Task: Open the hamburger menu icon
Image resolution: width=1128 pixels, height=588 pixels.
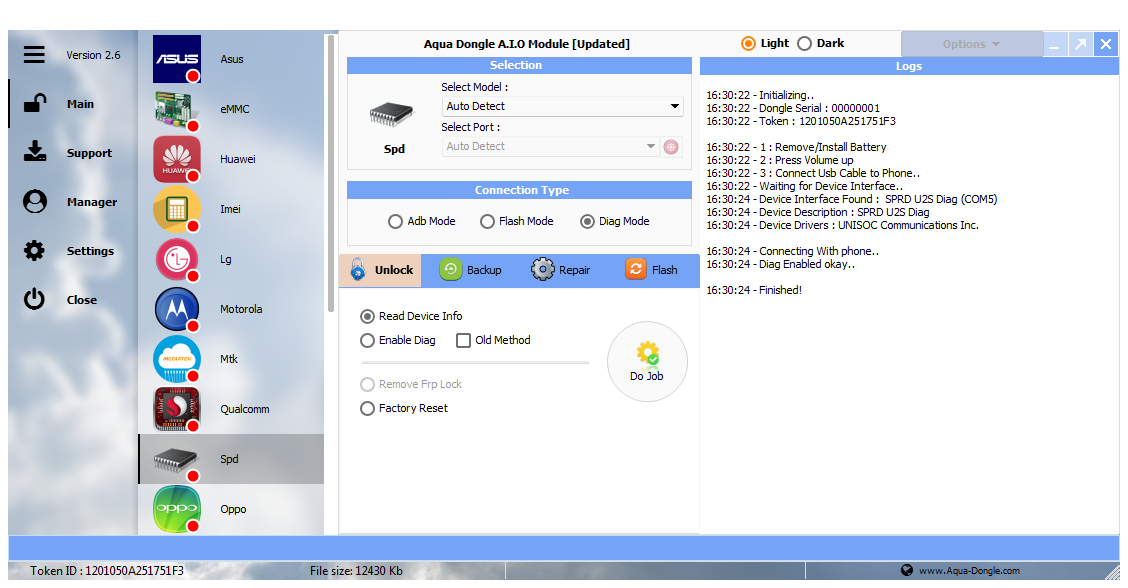Action: click(x=34, y=55)
